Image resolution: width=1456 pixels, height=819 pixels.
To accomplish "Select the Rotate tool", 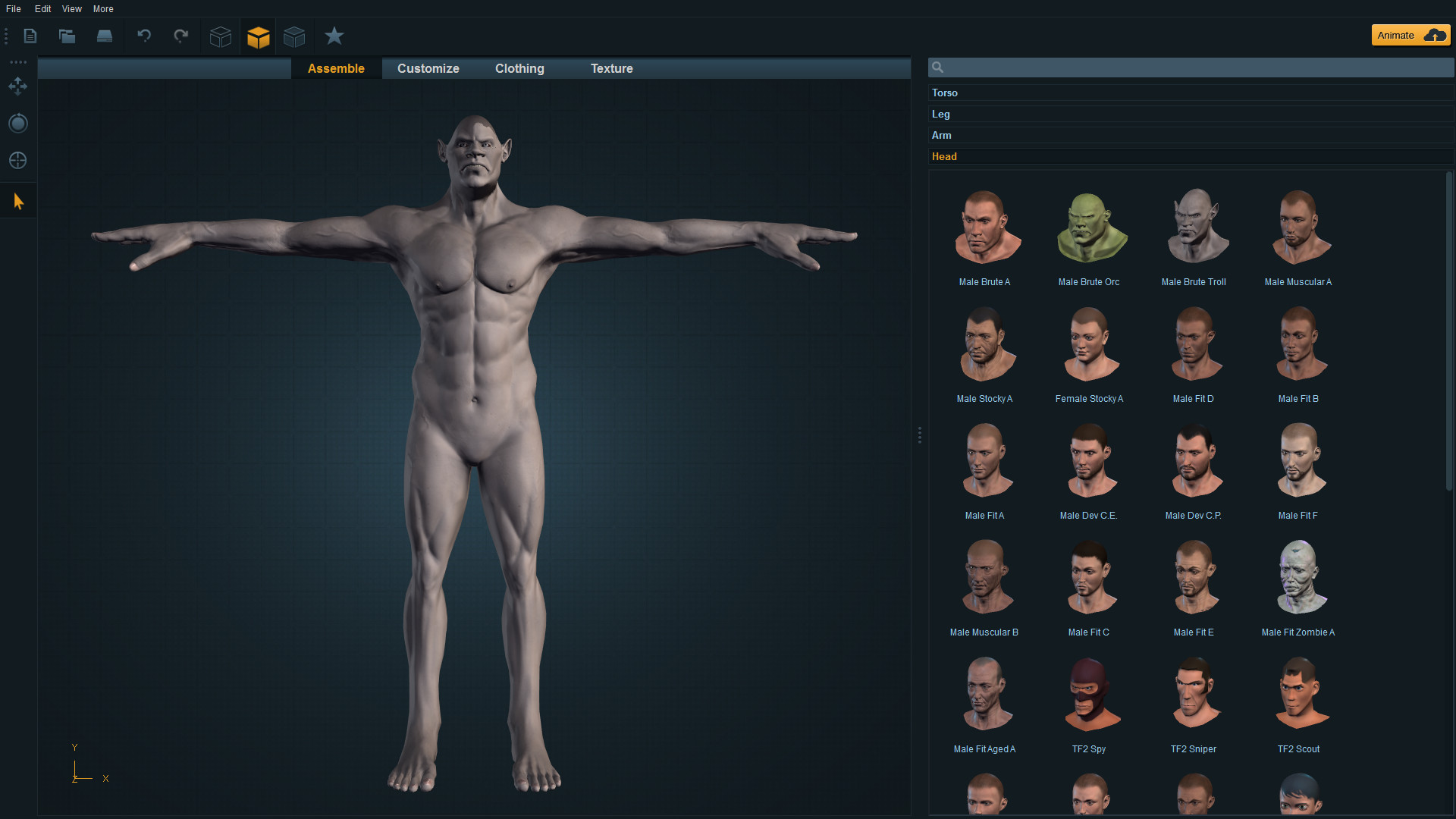I will (17, 123).
